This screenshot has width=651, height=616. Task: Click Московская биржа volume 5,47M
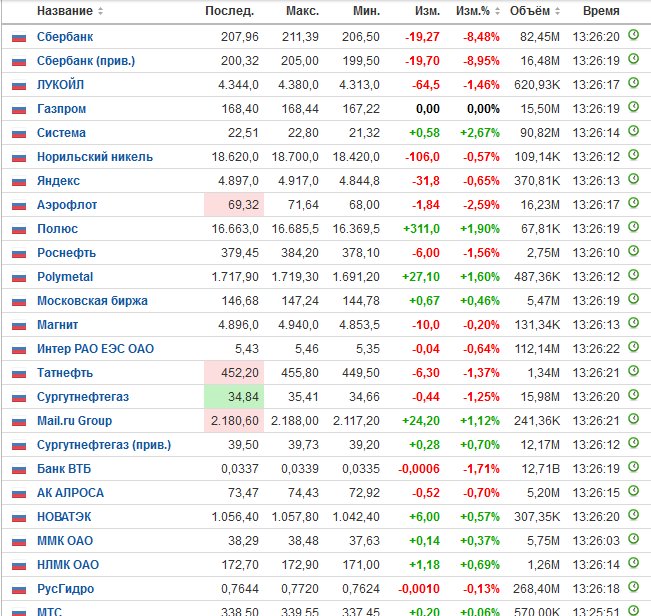pyautogui.click(x=543, y=301)
